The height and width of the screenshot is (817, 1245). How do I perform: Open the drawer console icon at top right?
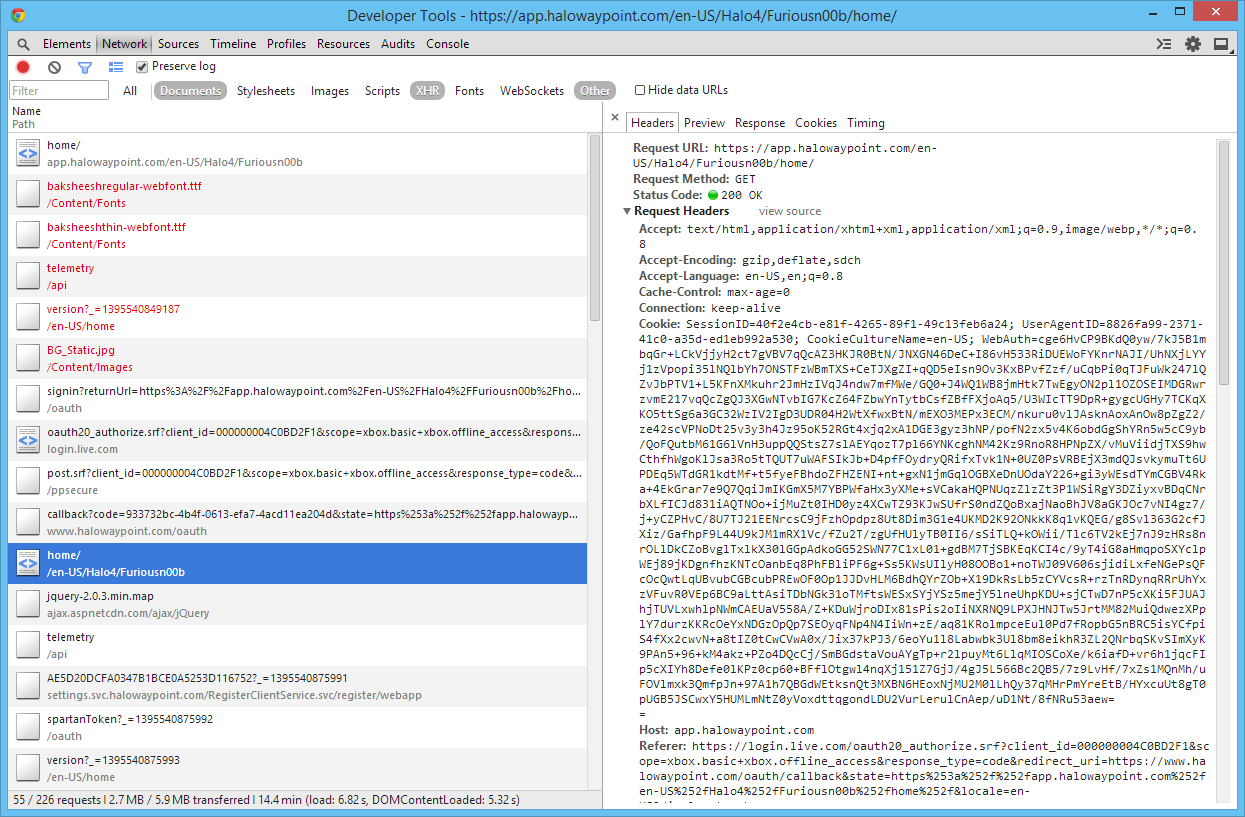click(1163, 44)
